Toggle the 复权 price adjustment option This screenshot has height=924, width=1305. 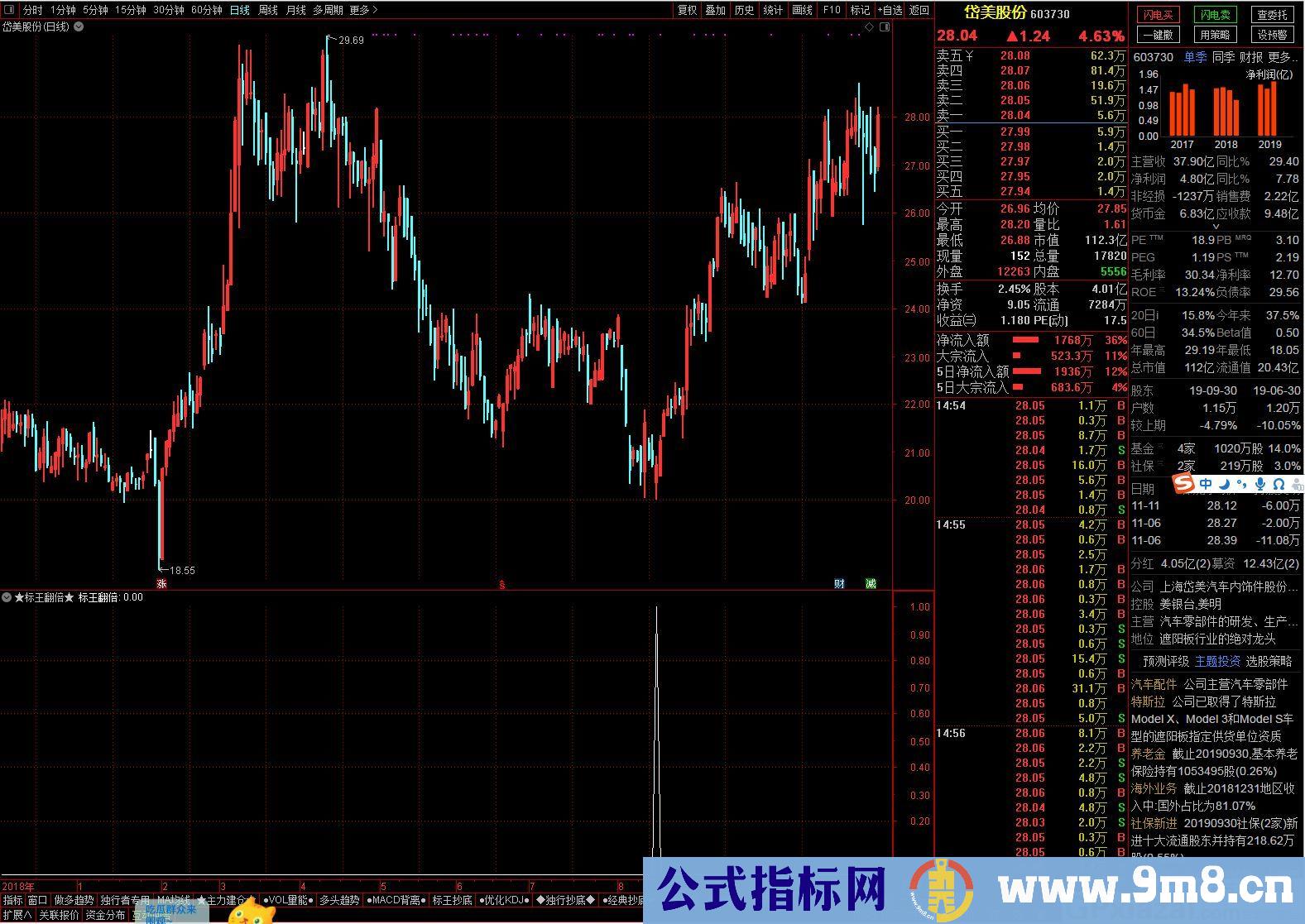click(x=687, y=10)
